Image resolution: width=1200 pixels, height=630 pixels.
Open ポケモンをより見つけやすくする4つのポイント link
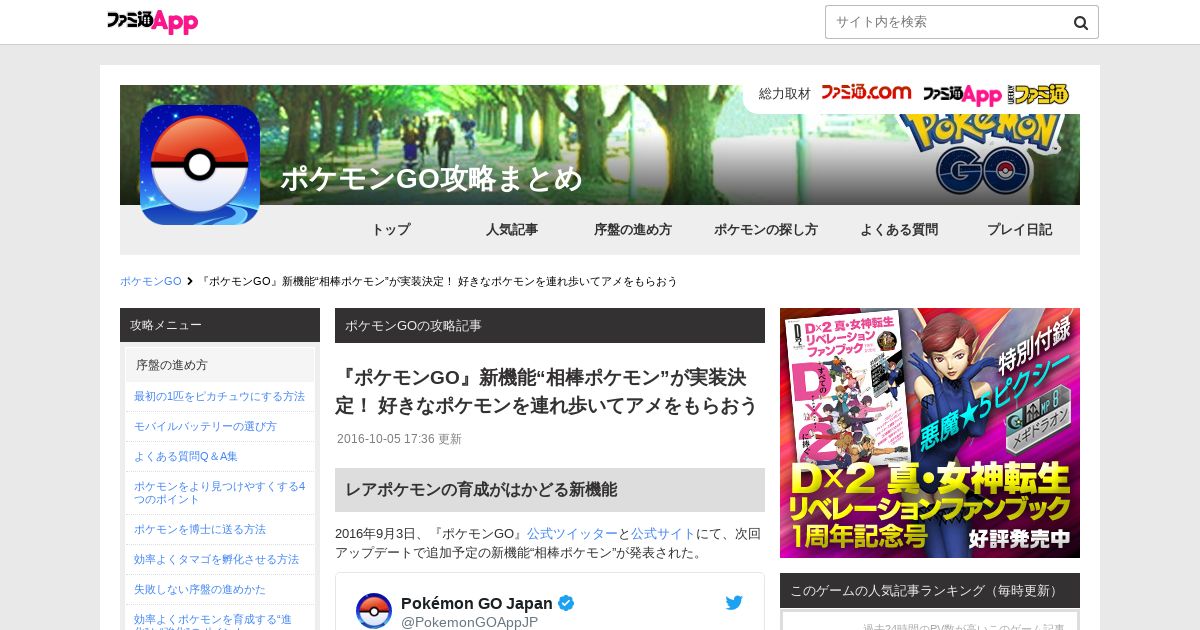click(x=219, y=493)
